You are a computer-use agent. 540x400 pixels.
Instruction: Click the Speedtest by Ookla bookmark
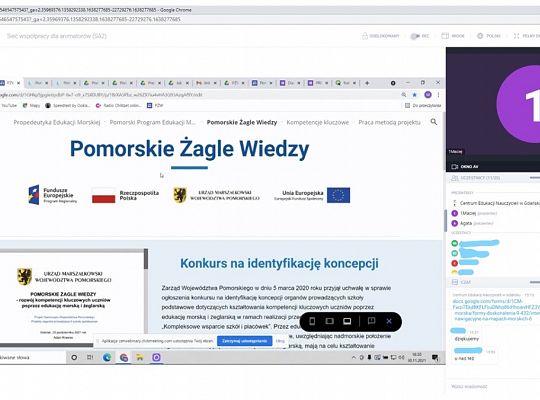[x=68, y=105]
